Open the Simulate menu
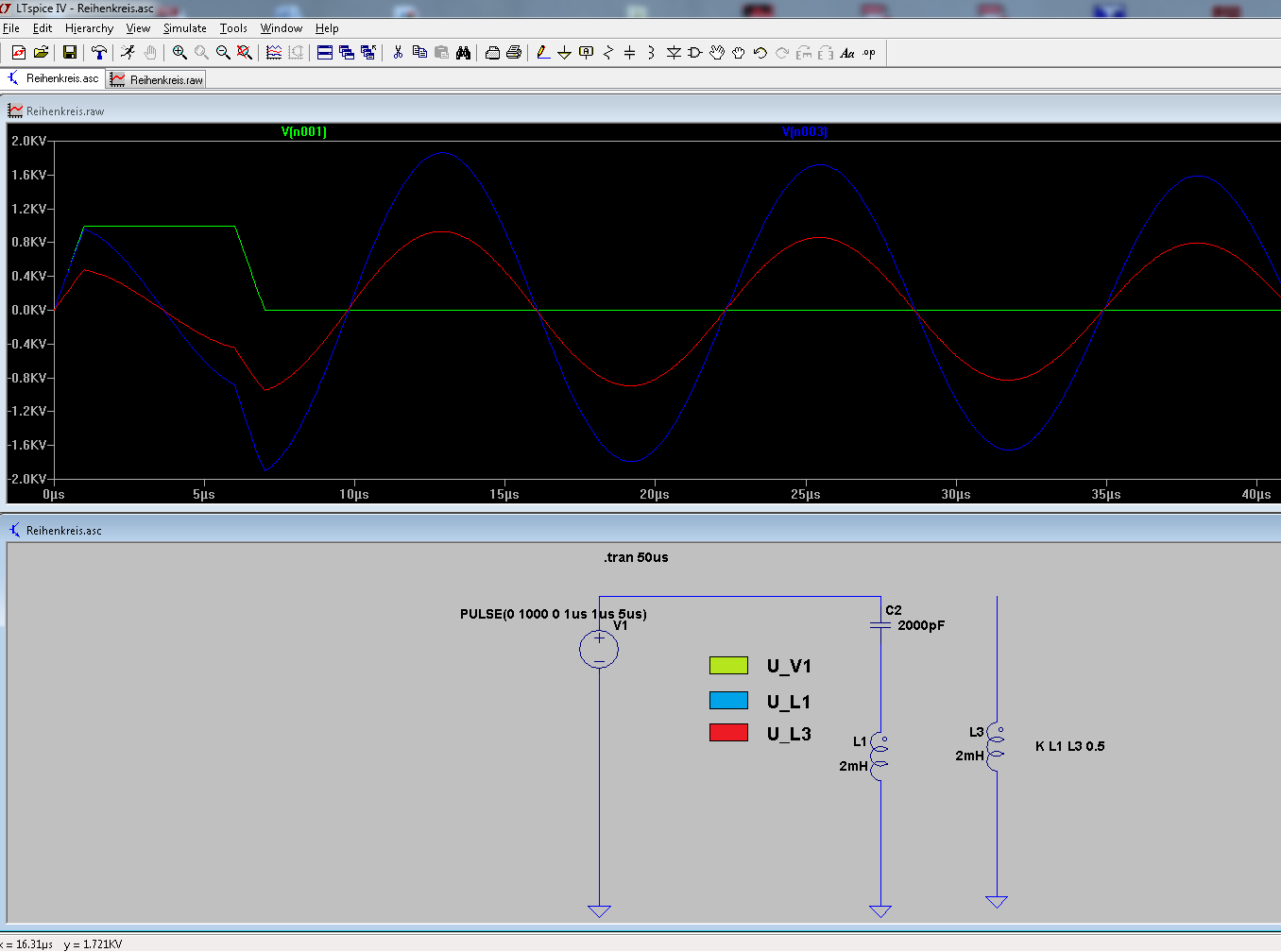The width and height of the screenshot is (1281, 952). coord(184,28)
